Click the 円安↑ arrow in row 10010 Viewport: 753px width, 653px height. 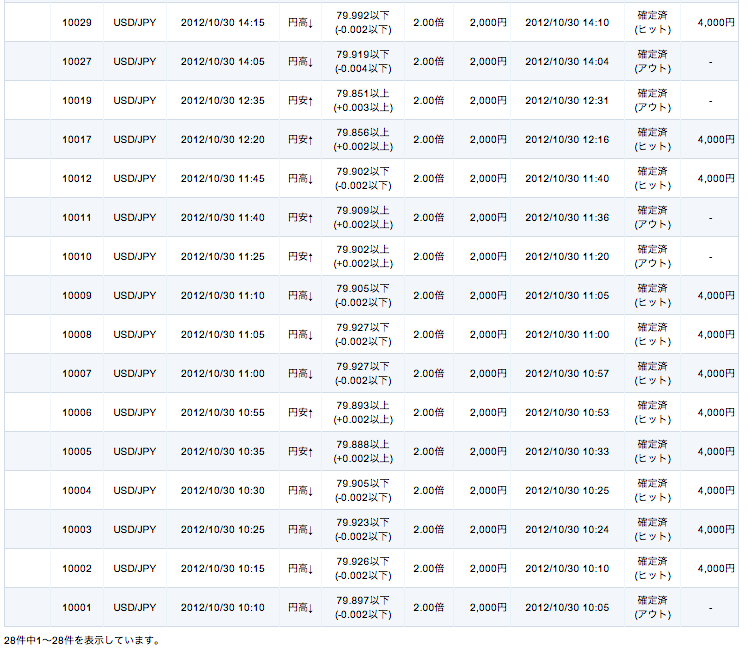pyautogui.click(x=300, y=256)
